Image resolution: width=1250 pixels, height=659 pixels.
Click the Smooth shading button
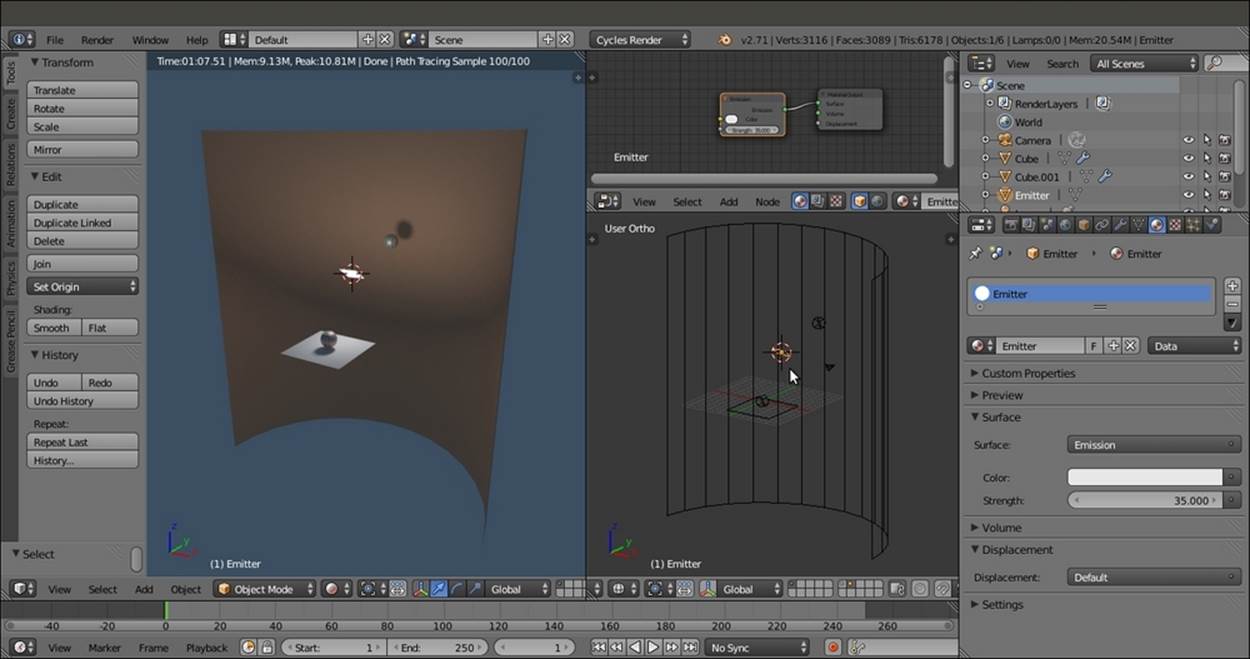(x=54, y=328)
